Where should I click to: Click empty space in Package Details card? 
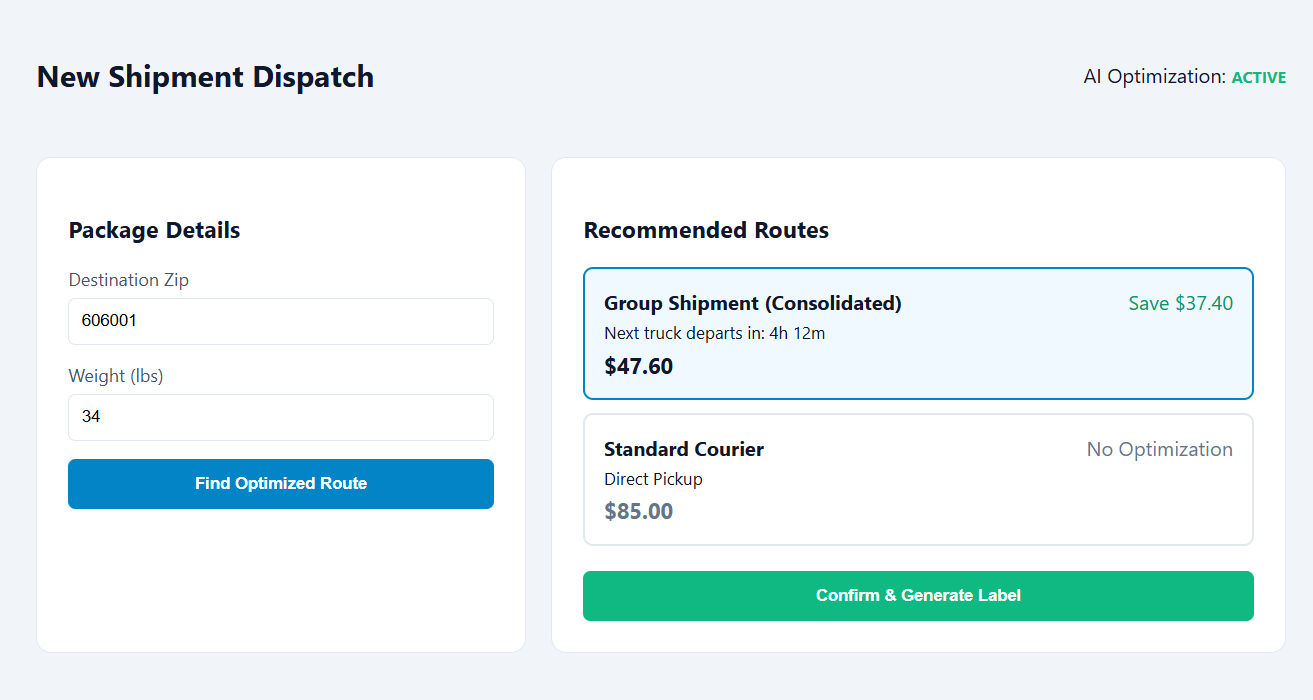[x=281, y=580]
